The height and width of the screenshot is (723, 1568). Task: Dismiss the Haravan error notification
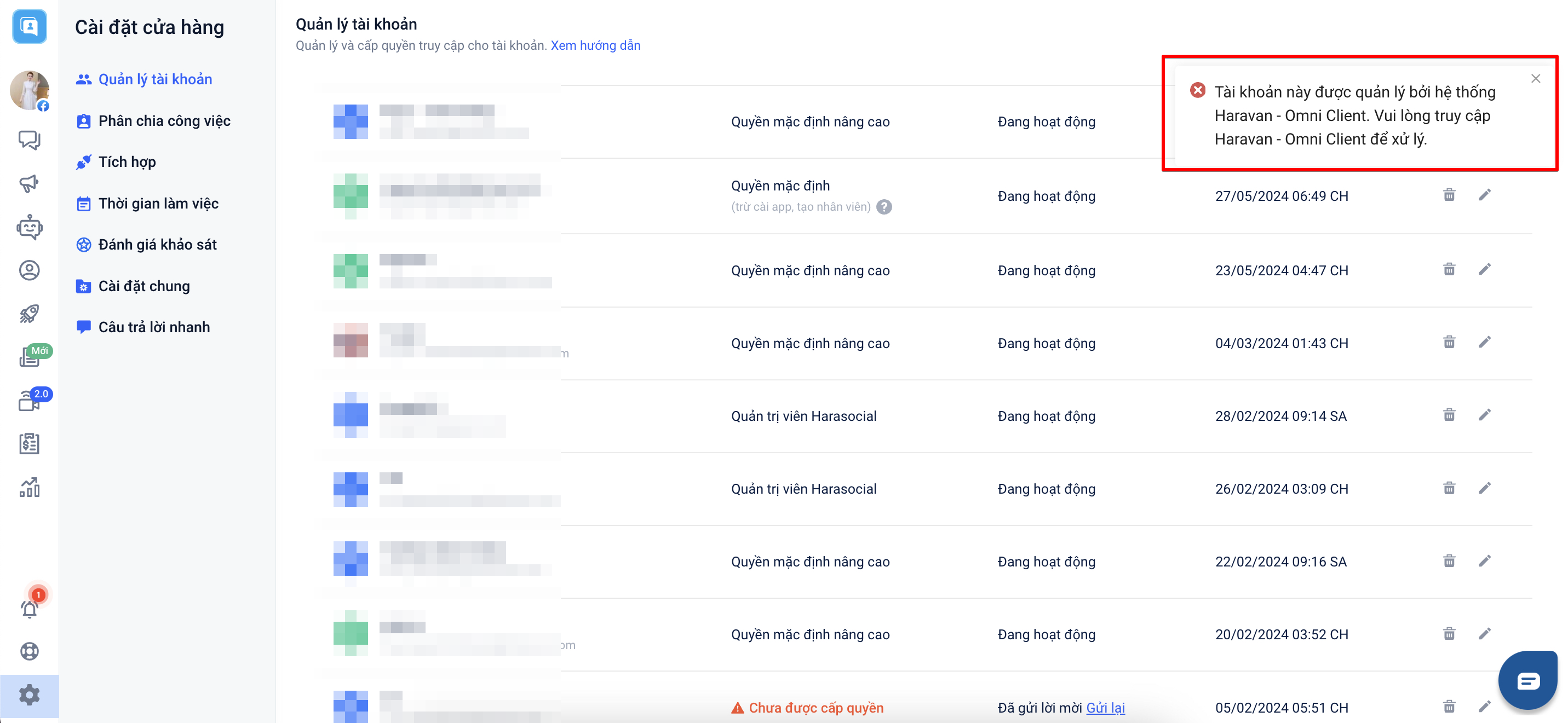click(x=1535, y=78)
